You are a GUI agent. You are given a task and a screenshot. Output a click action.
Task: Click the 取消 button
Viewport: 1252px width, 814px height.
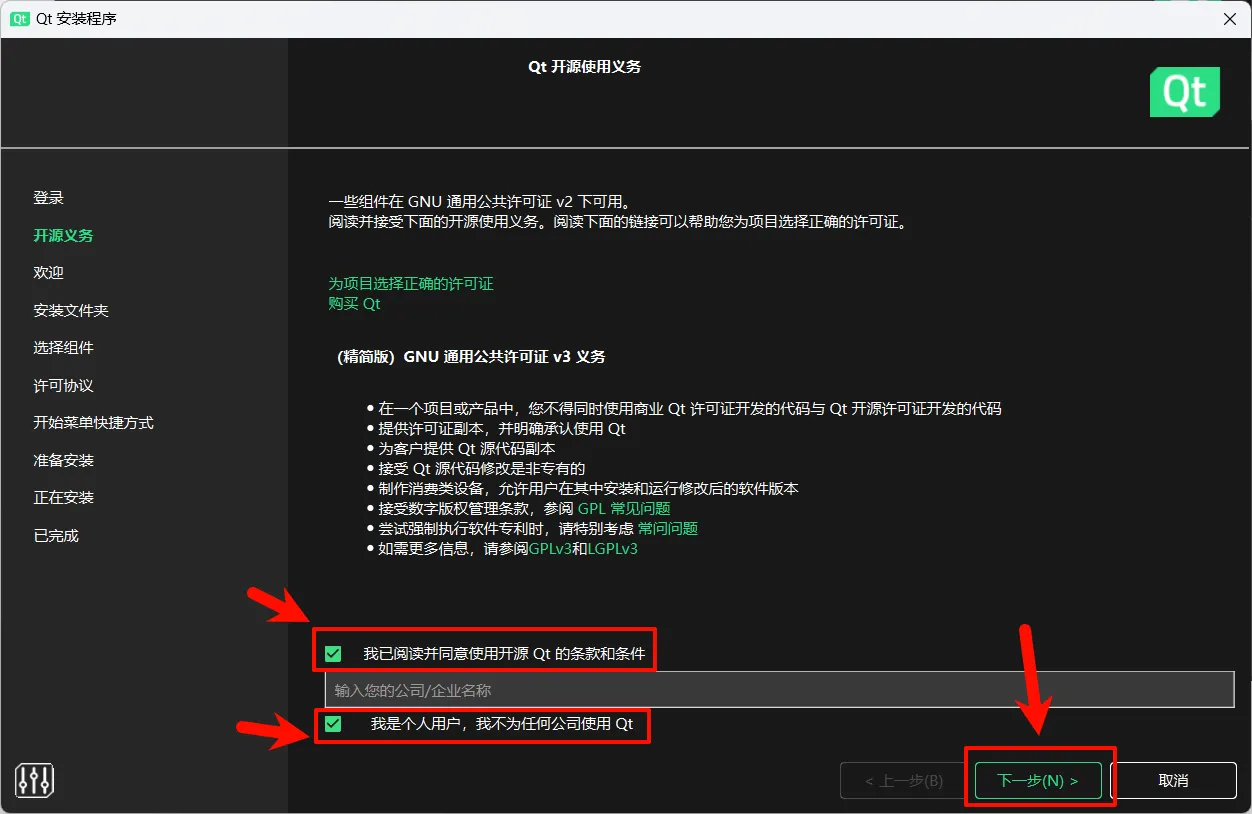point(1174,780)
